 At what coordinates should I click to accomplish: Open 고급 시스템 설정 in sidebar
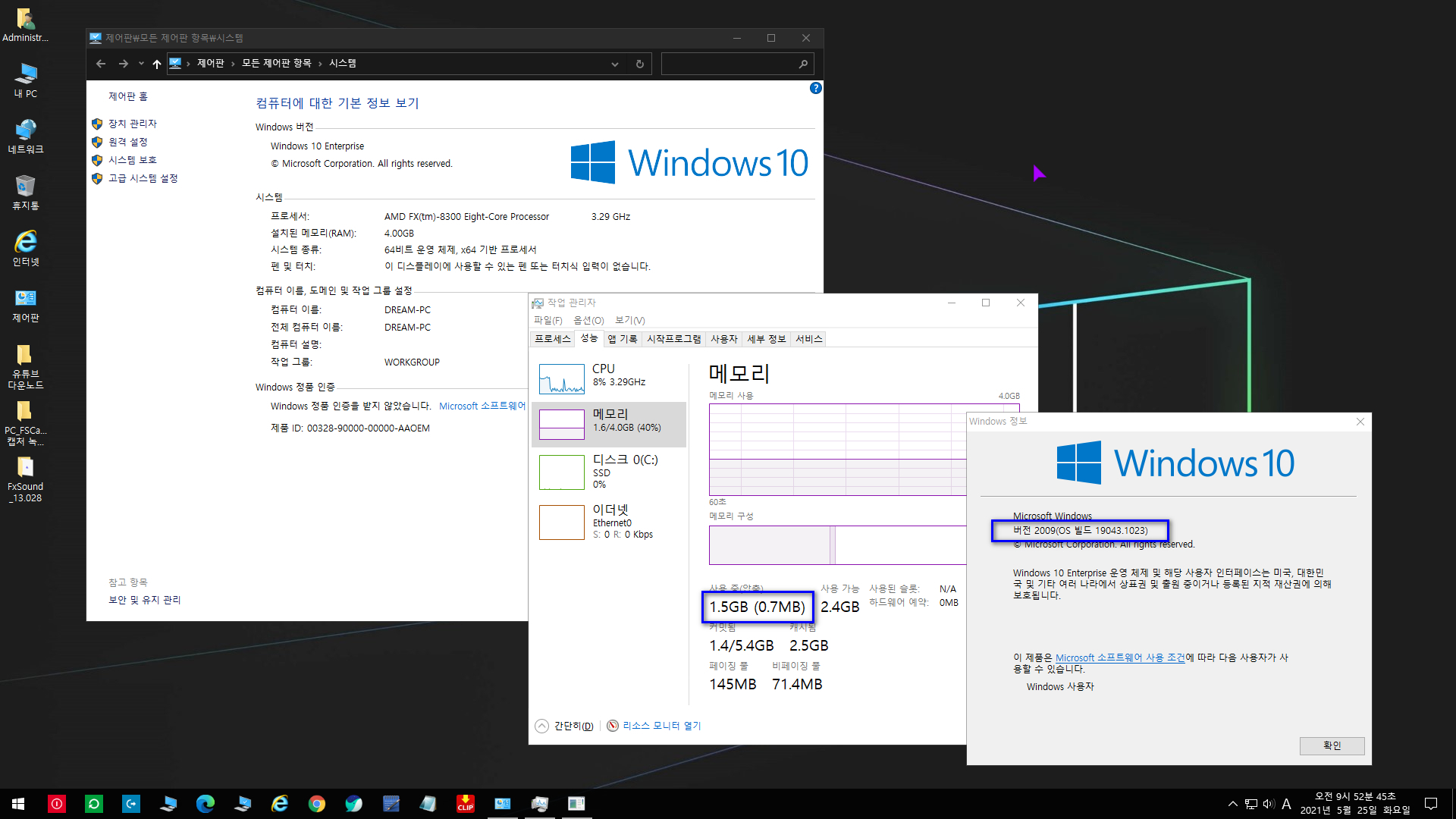tap(143, 178)
